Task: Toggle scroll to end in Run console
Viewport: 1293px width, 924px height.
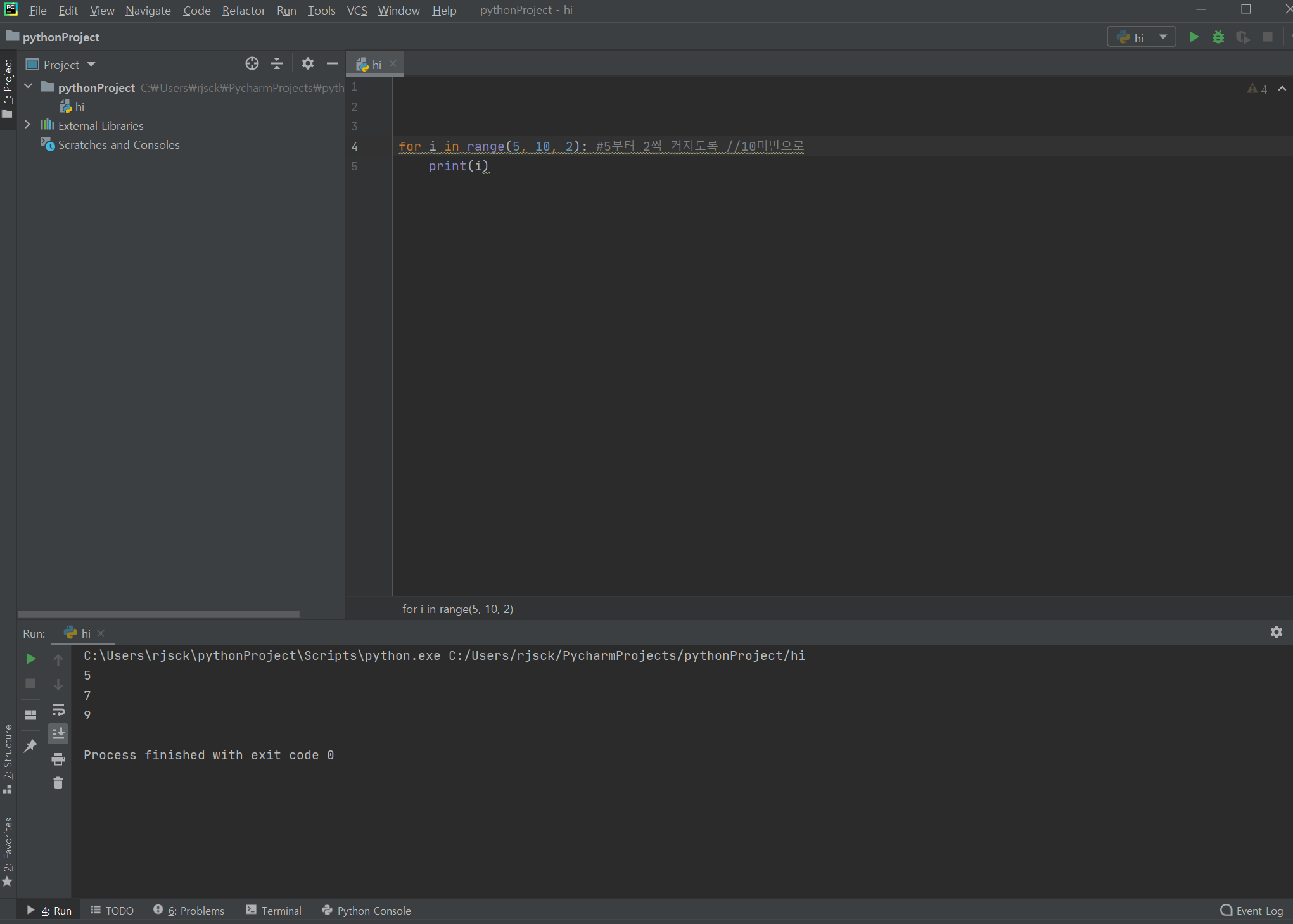Action: pos(58,734)
